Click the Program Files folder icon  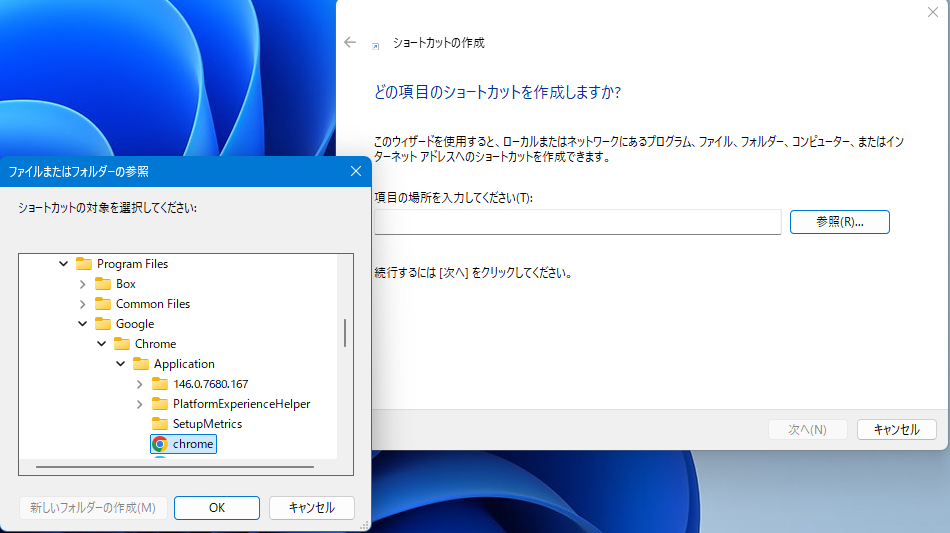coord(84,264)
